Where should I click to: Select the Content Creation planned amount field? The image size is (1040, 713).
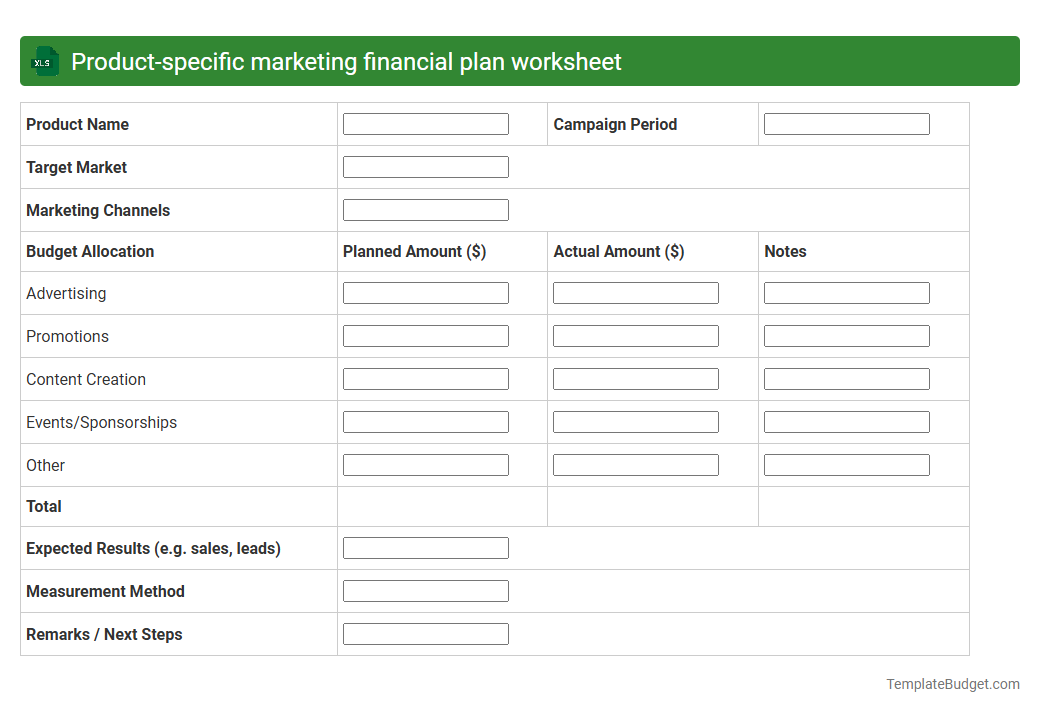pyautogui.click(x=425, y=378)
